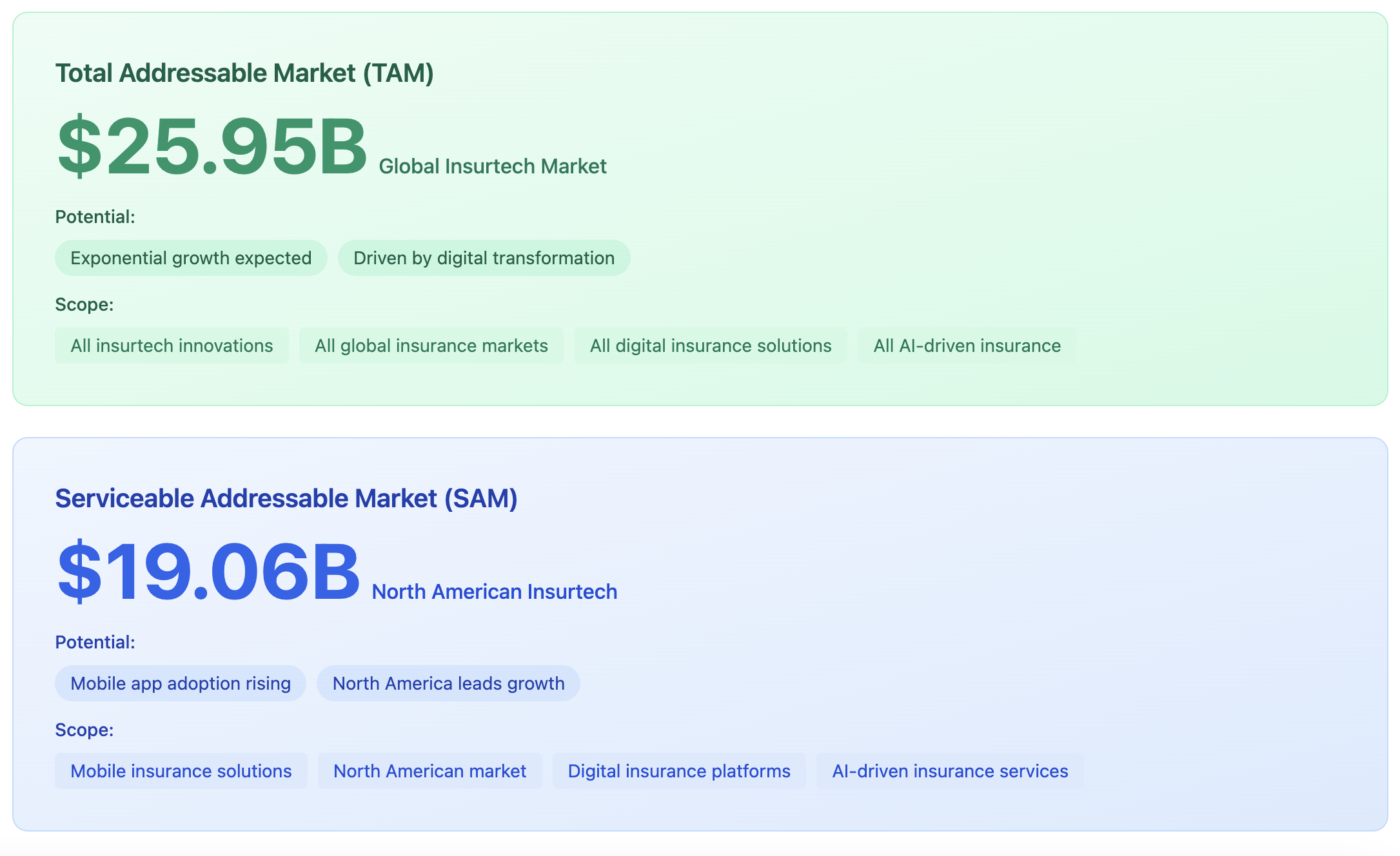Select Mobile app adoption rising tag
Screen dimensions: 1400x856
click(x=181, y=683)
